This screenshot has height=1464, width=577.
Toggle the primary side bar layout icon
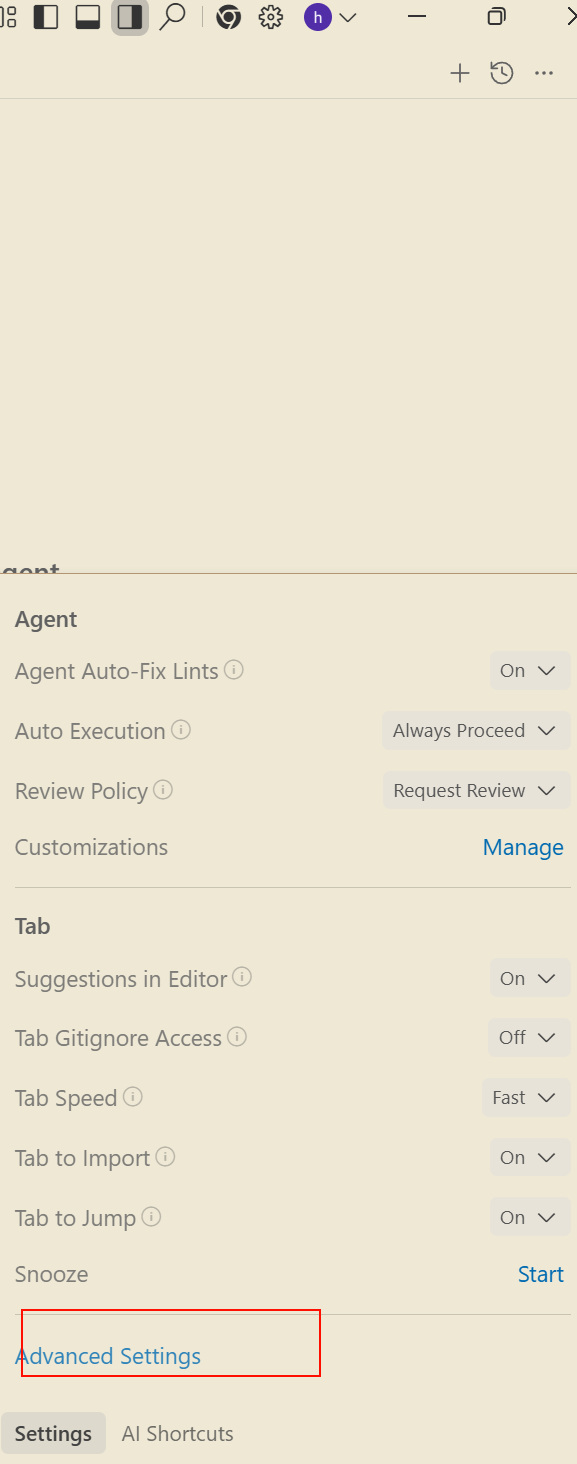46,17
